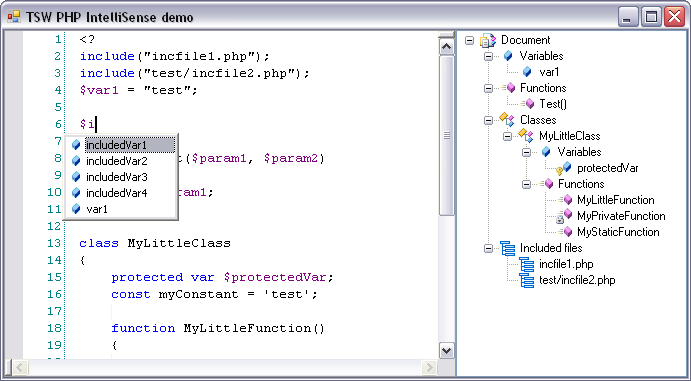Click $protectedVar on line 15
The width and height of the screenshot is (691, 381).
pos(275,277)
